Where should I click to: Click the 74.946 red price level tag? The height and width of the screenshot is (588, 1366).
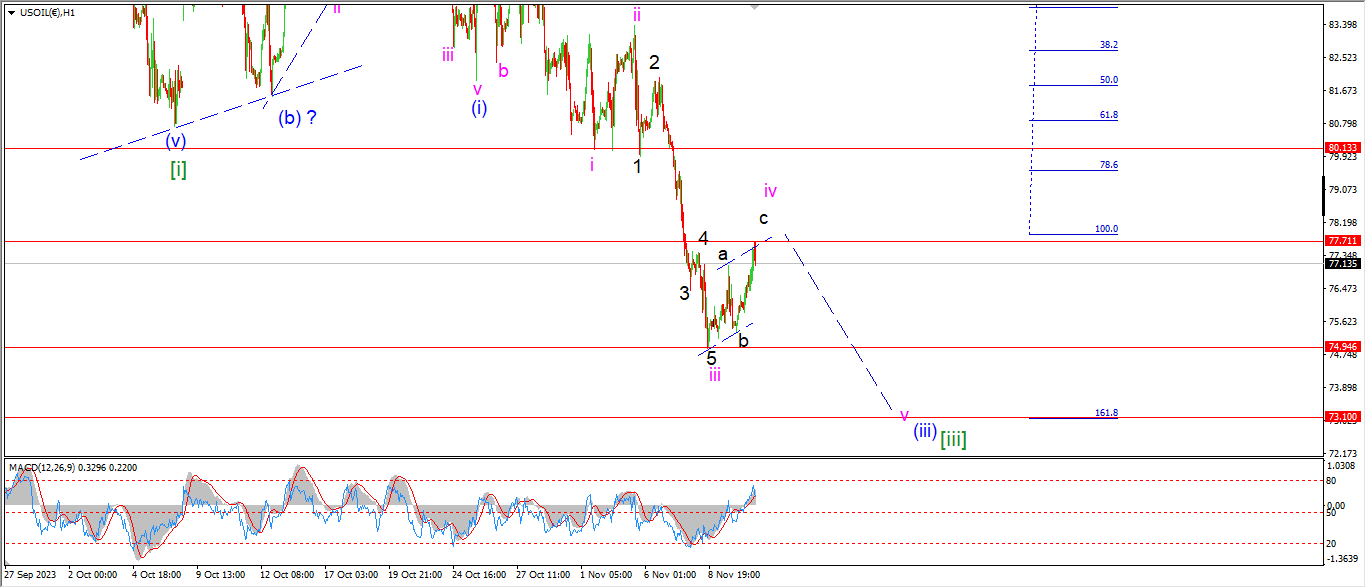1342,347
